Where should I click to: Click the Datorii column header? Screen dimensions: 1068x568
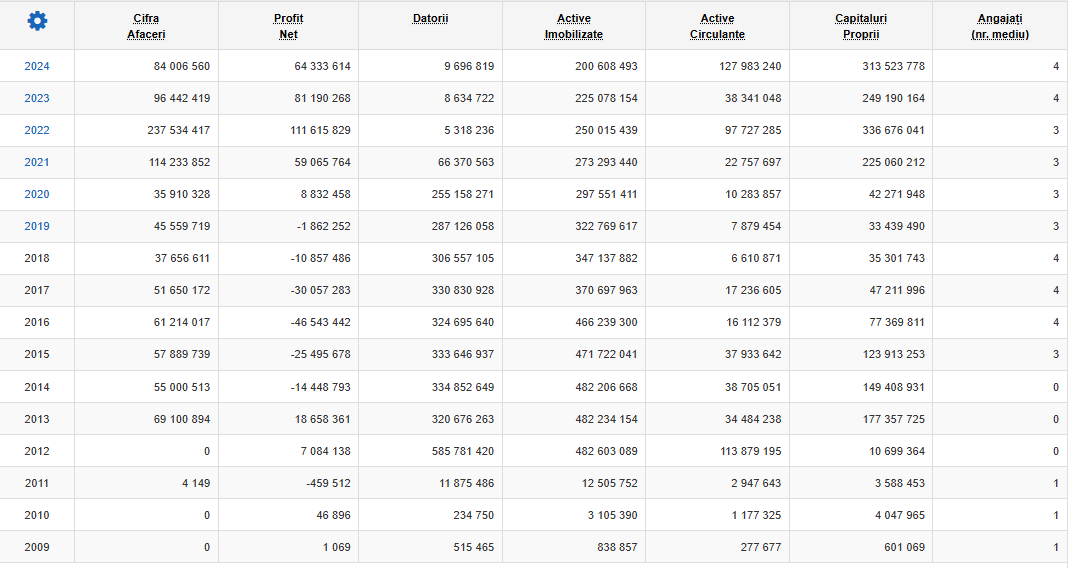pyautogui.click(x=430, y=18)
